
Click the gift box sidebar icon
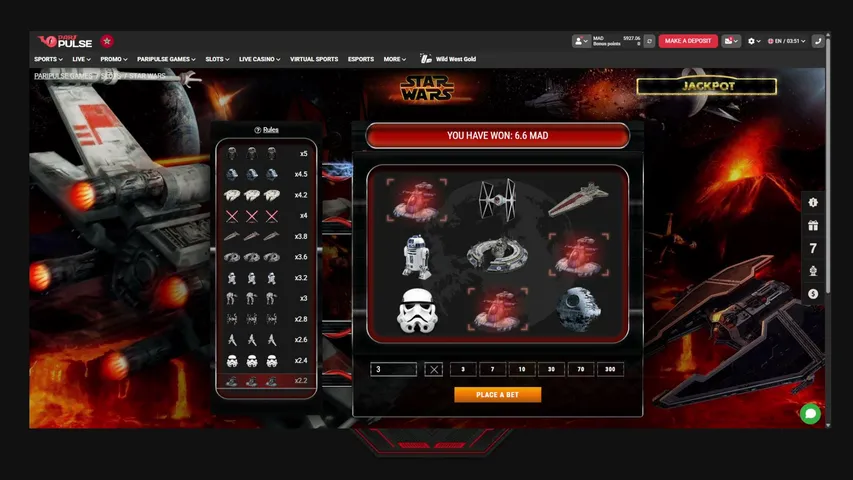(813, 225)
